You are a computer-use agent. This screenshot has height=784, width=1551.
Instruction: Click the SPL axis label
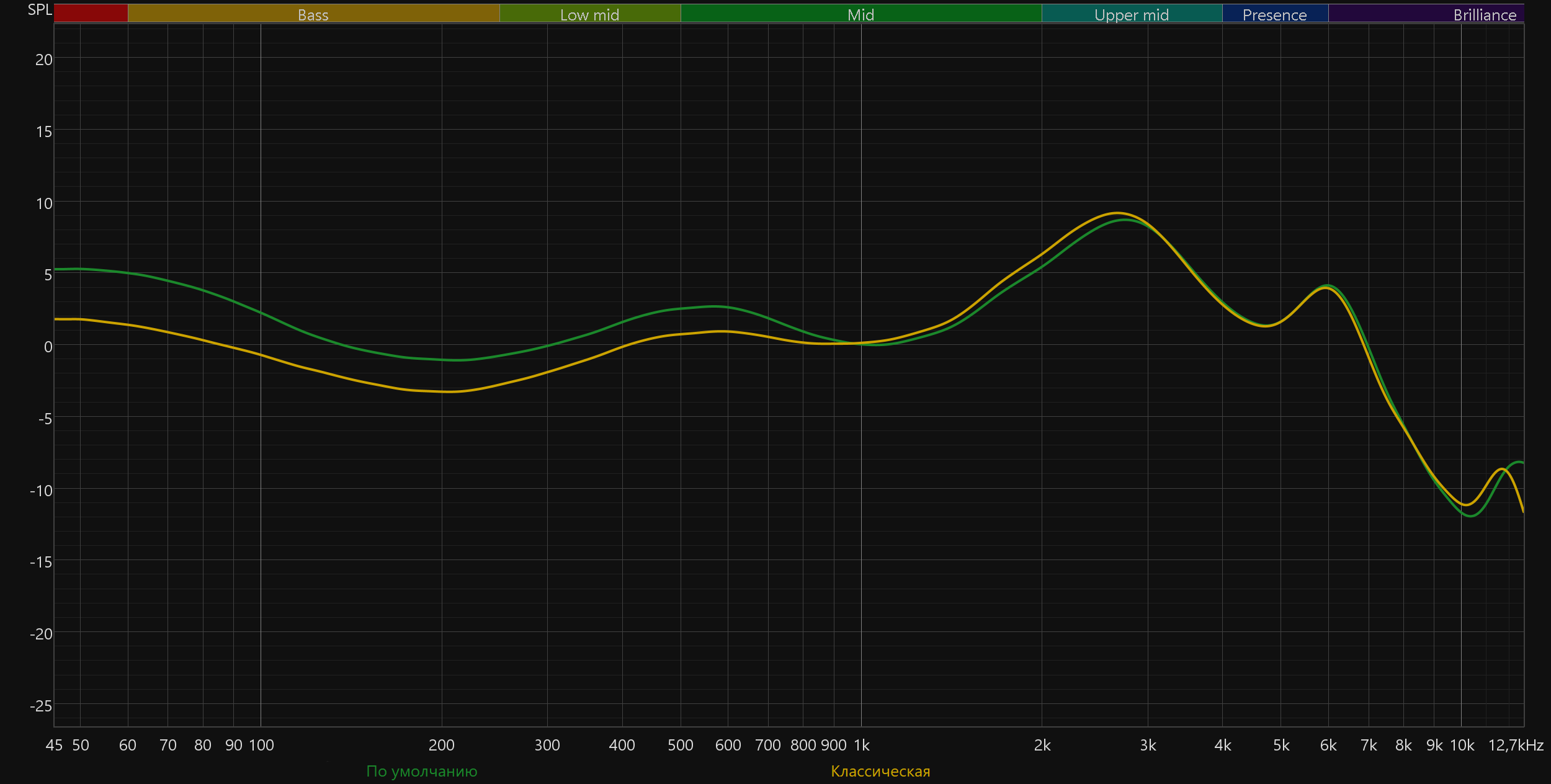tap(40, 10)
